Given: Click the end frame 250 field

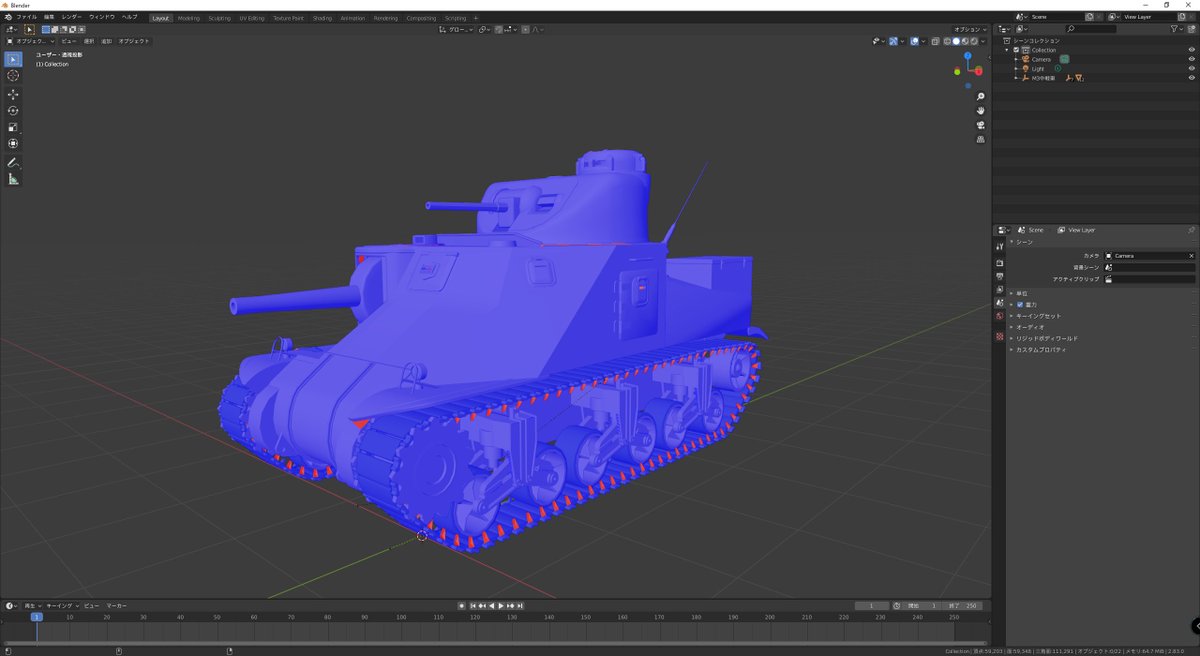Looking at the screenshot, I should pos(964,606).
